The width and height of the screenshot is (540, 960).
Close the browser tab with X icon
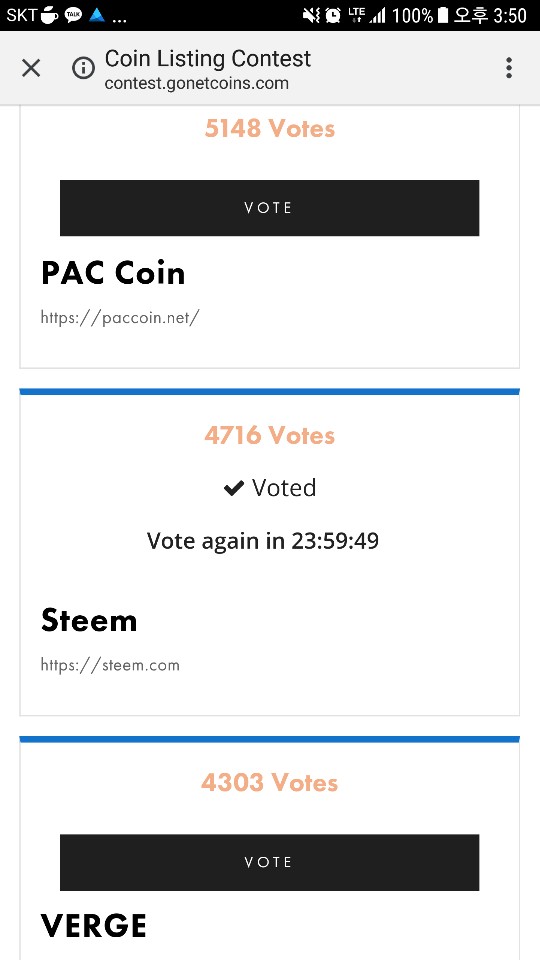point(31,68)
